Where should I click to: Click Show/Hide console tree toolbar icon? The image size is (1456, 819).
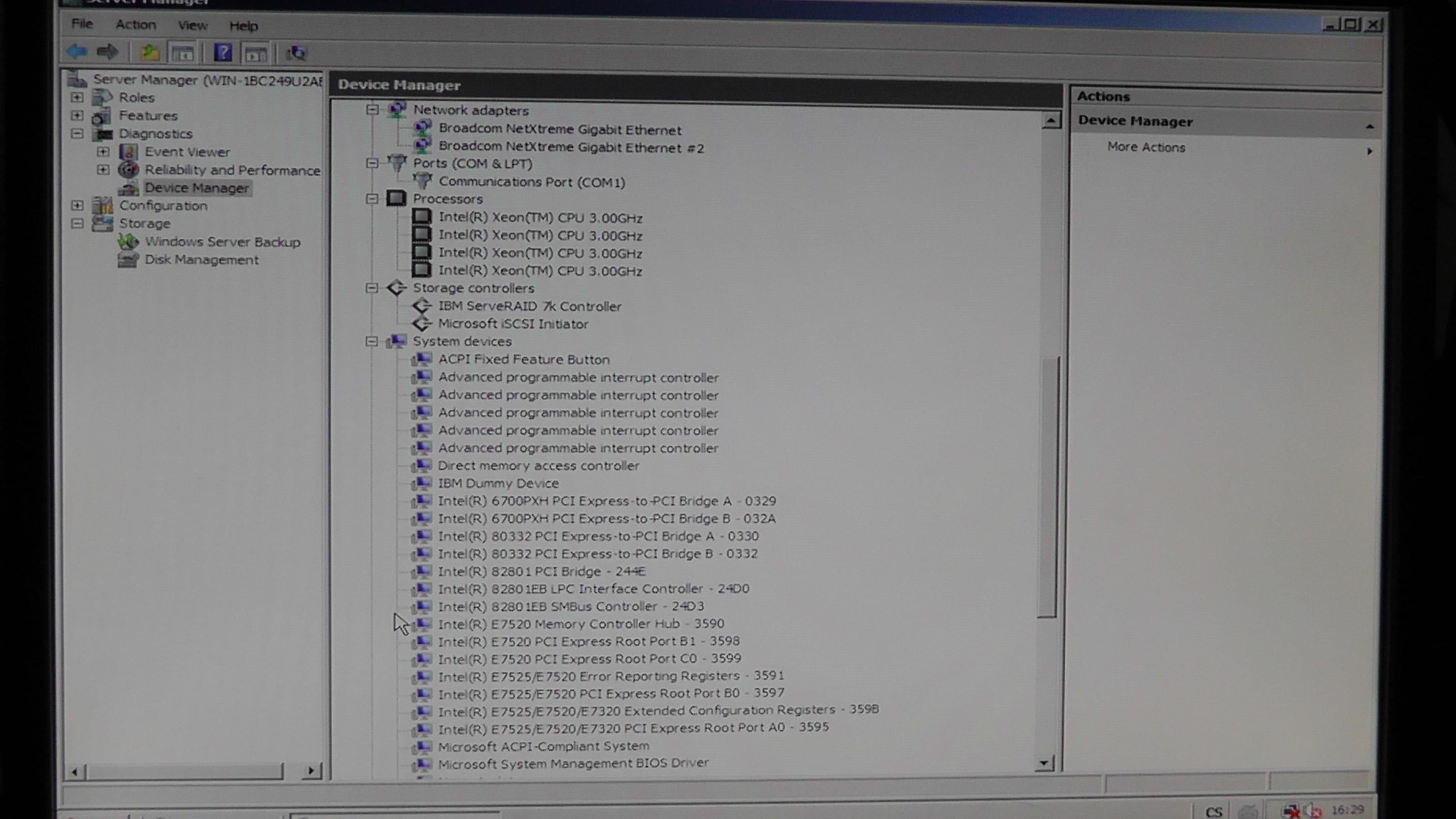pos(183,53)
